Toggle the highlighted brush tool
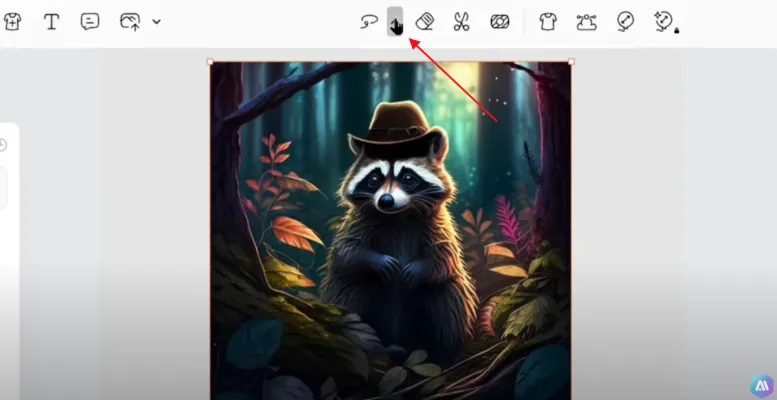Screen dimensions: 777x400 click(x=396, y=21)
